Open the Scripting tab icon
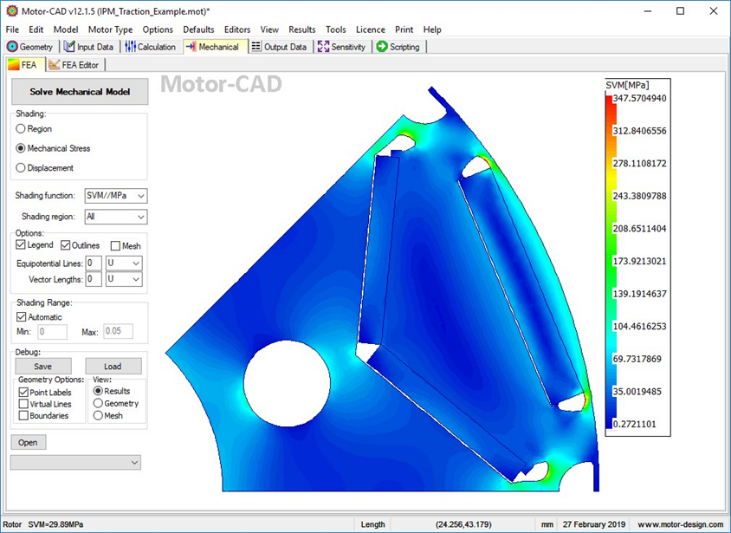 pyautogui.click(x=382, y=47)
